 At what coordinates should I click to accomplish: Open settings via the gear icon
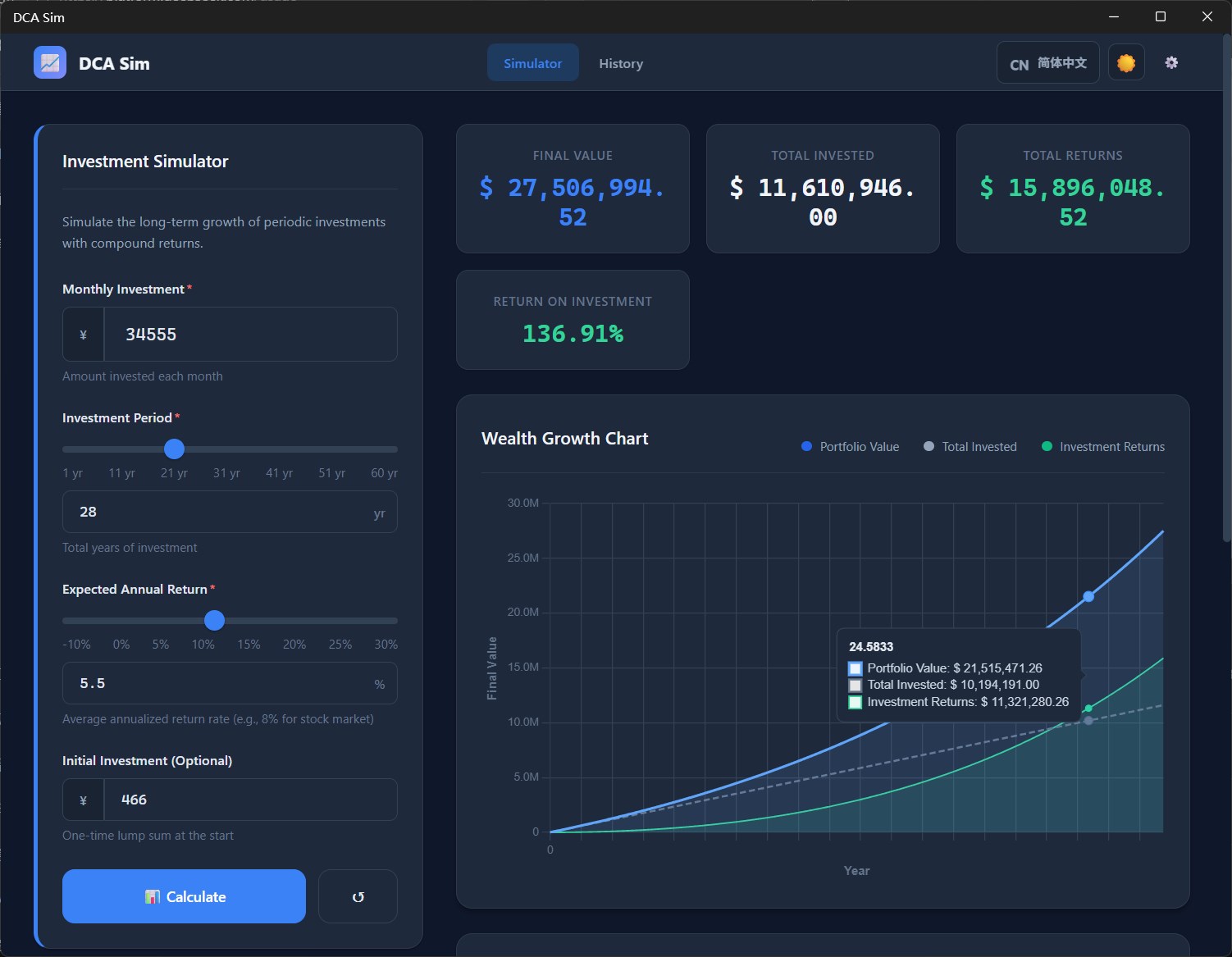(x=1171, y=62)
